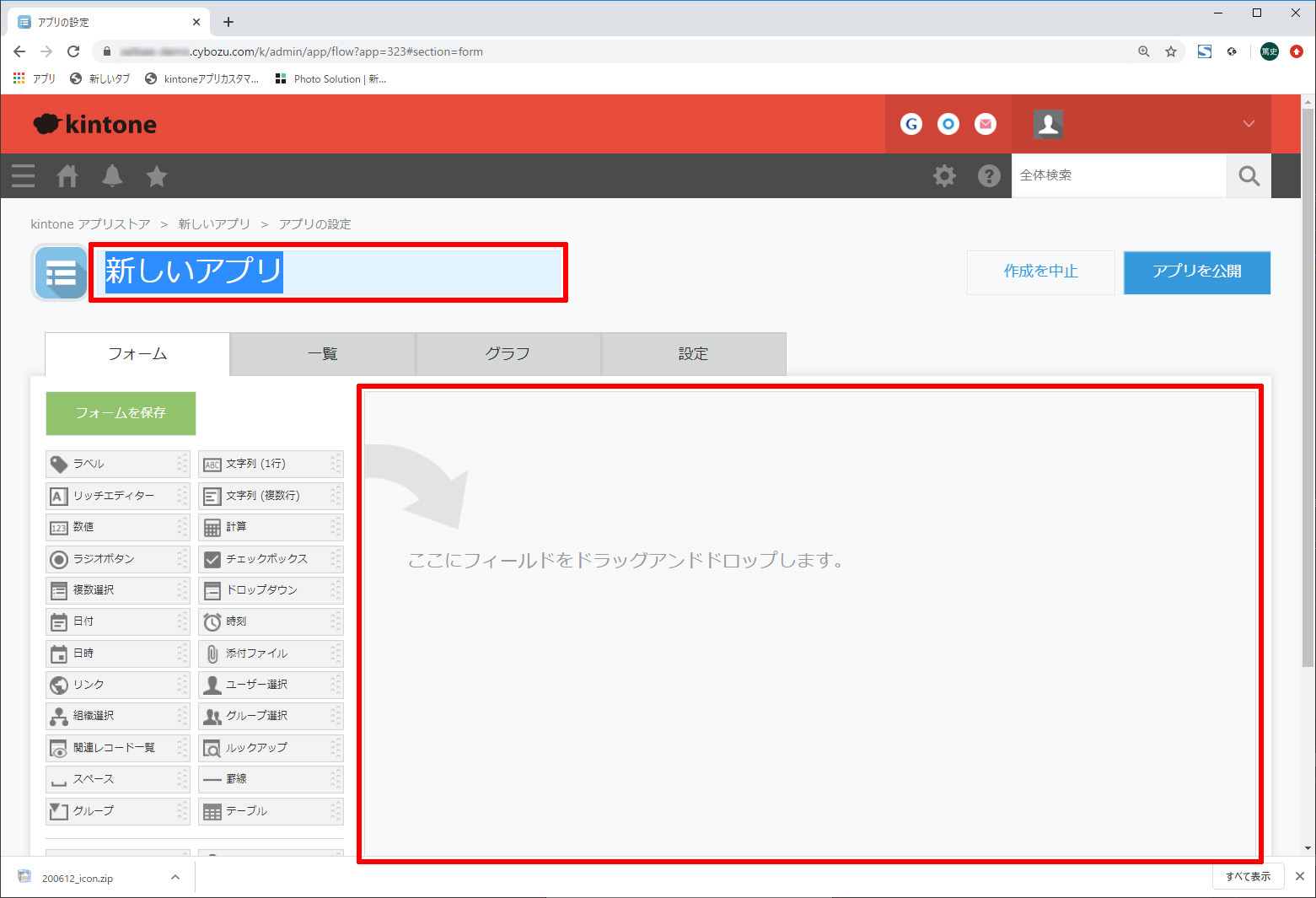Open 新しいアプリ breadcrumb link
The width and height of the screenshot is (1316, 898).
[214, 224]
